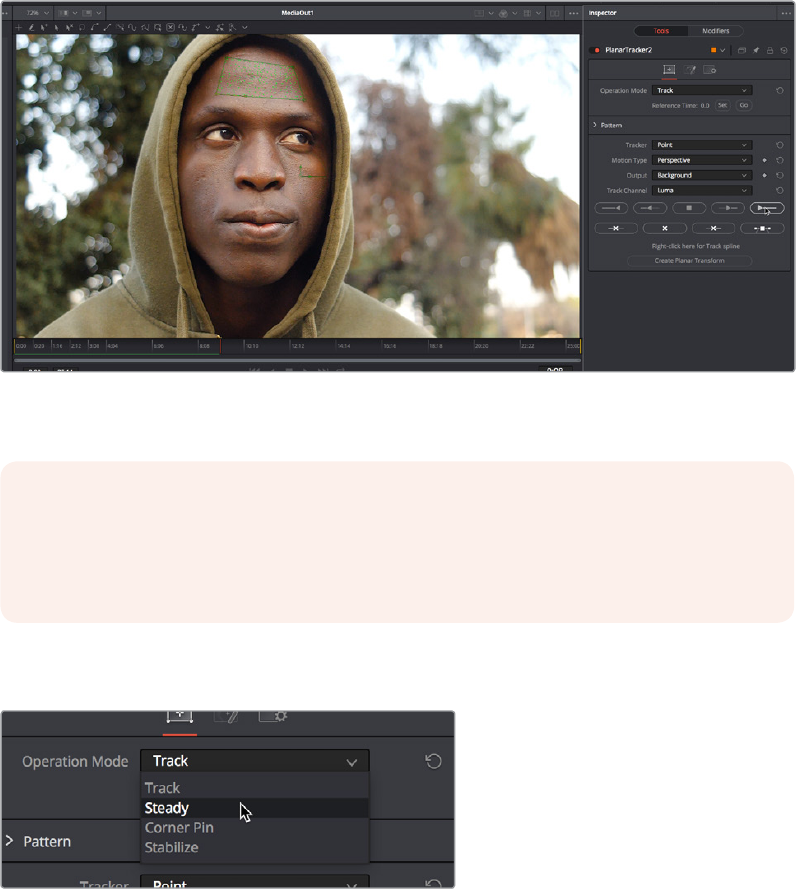Switch to the Modifiers tab
The height and width of the screenshot is (889, 796).
(715, 31)
